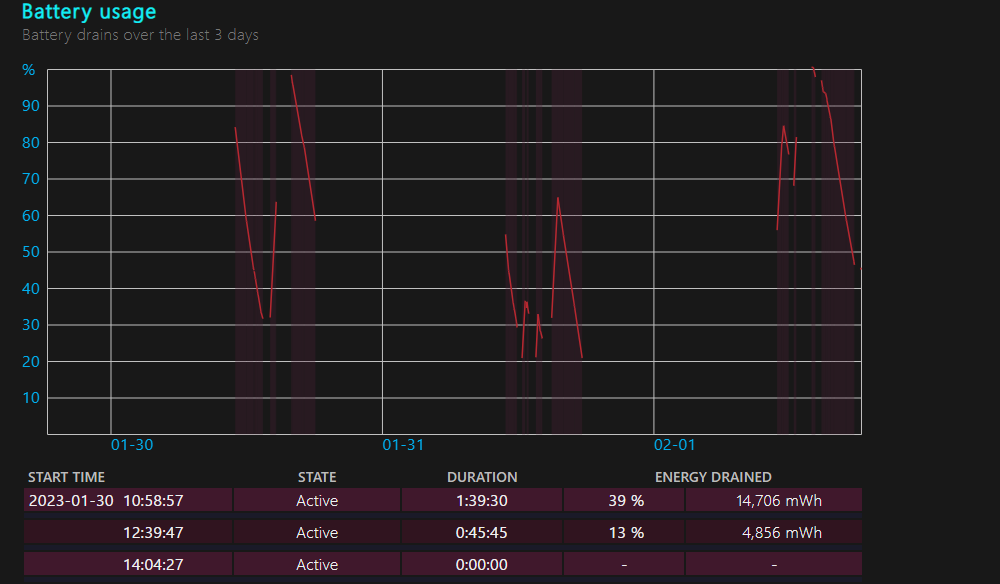1000x584 pixels.
Task: Click the 0:45:45 duration cell
Action: 482,532
